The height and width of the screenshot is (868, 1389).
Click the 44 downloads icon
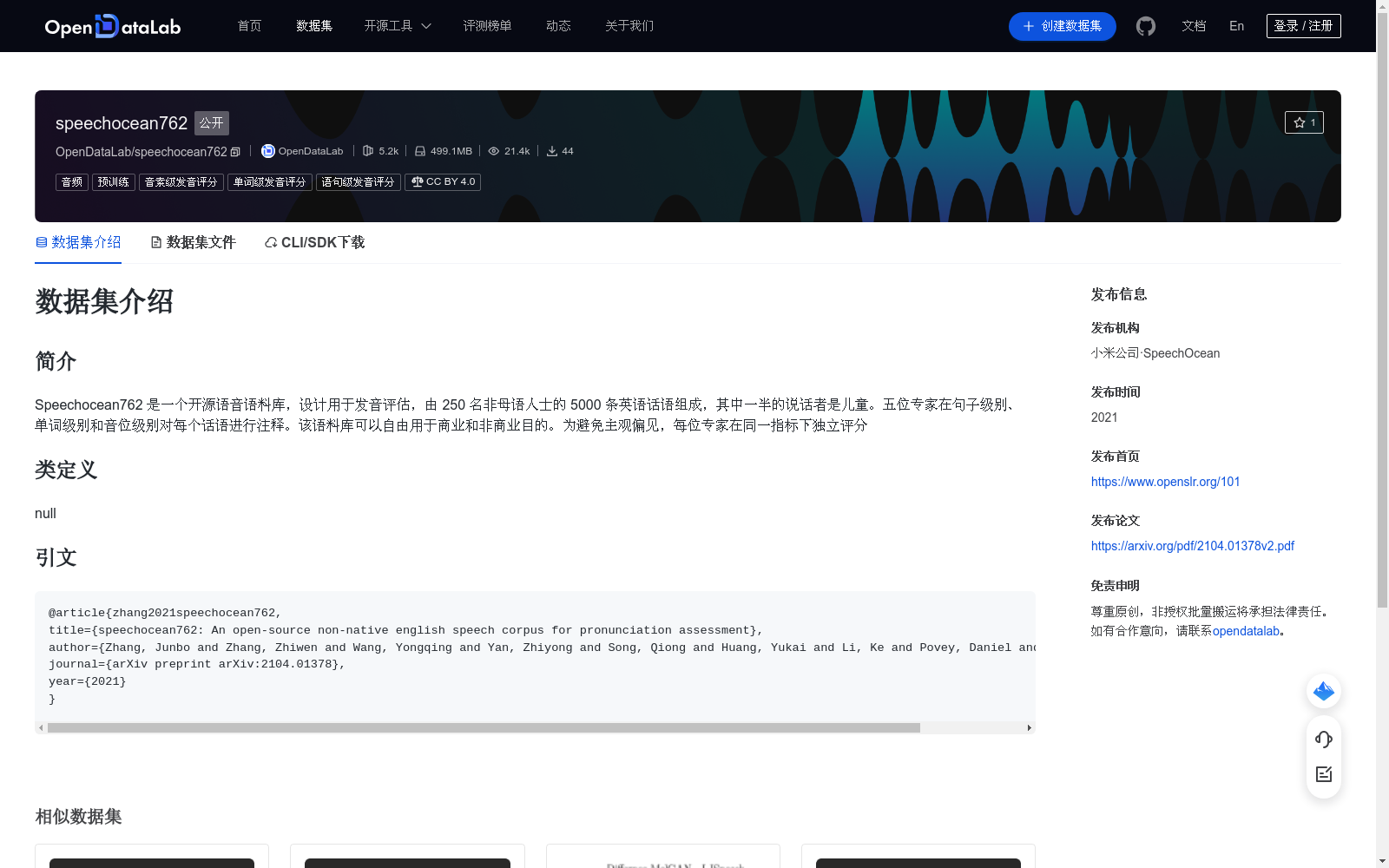(x=552, y=151)
